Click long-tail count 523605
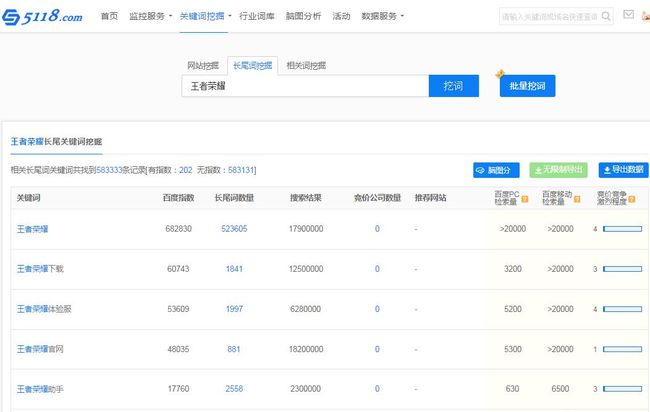This screenshot has width=650, height=412. [234, 229]
